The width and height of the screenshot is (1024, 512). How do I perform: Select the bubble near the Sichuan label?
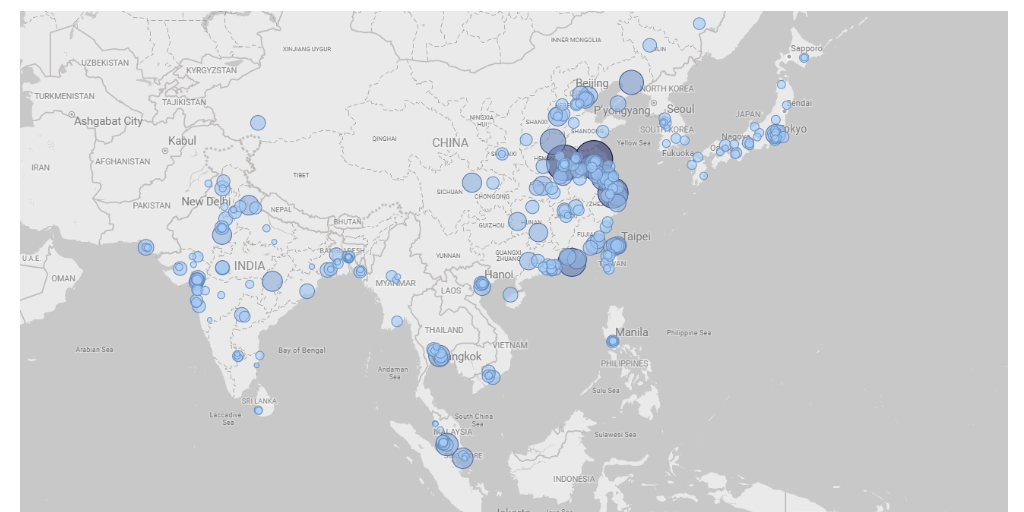pyautogui.click(x=472, y=183)
